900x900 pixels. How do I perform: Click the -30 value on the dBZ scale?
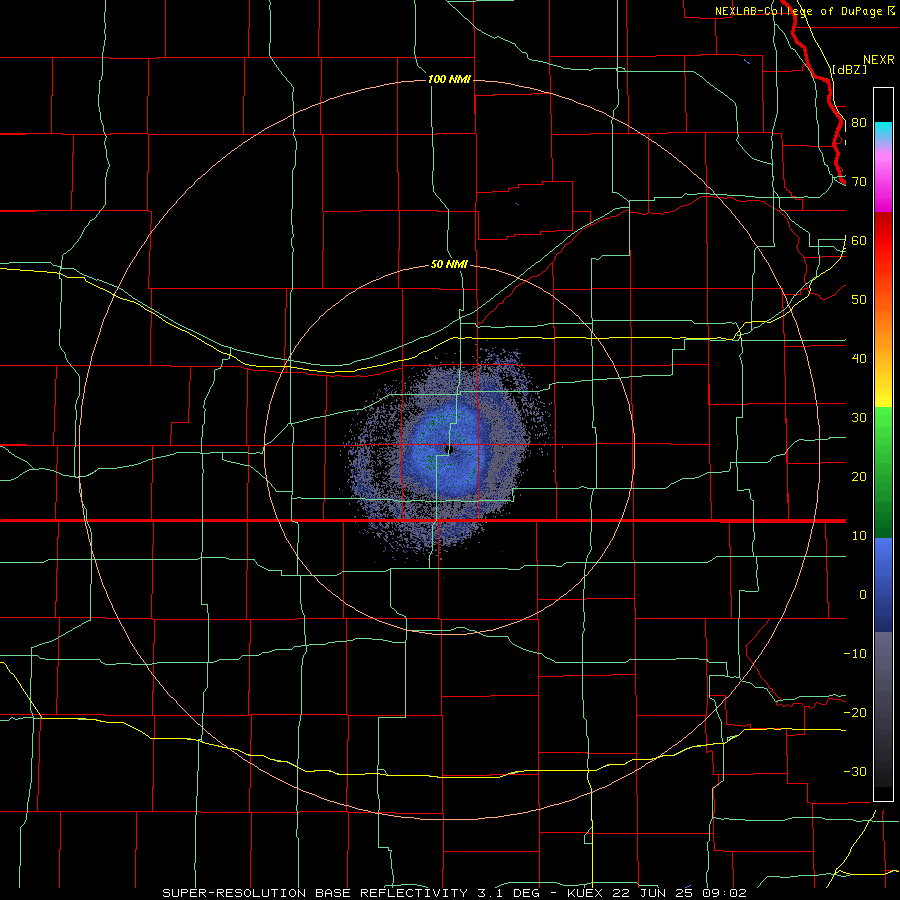tap(855, 772)
